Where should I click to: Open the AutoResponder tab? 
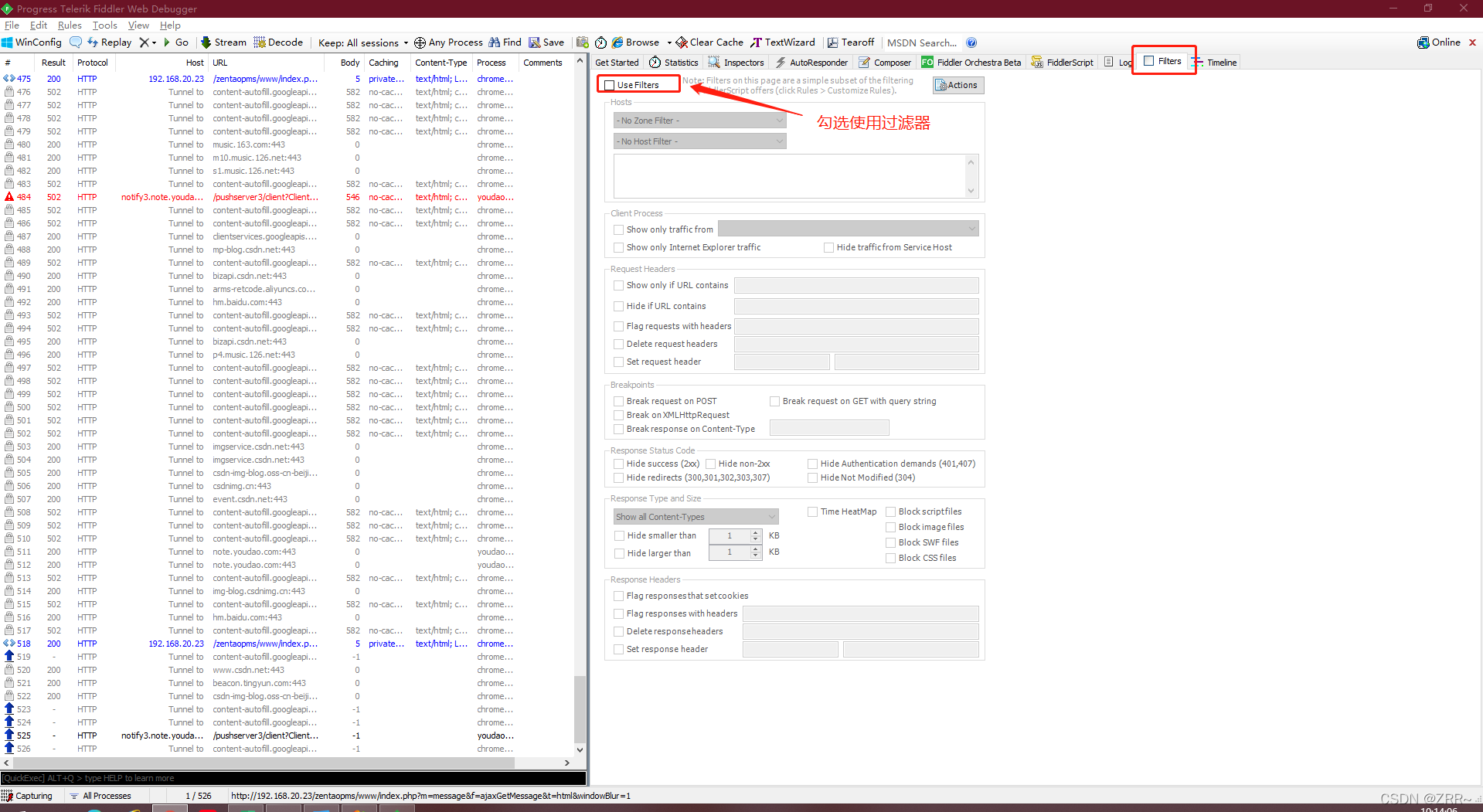click(811, 63)
